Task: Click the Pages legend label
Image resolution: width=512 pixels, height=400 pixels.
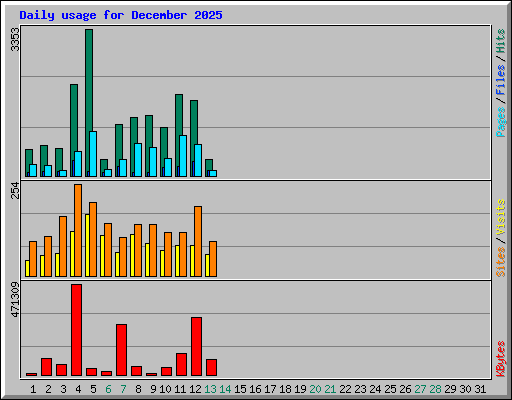Action: pyautogui.click(x=501, y=122)
